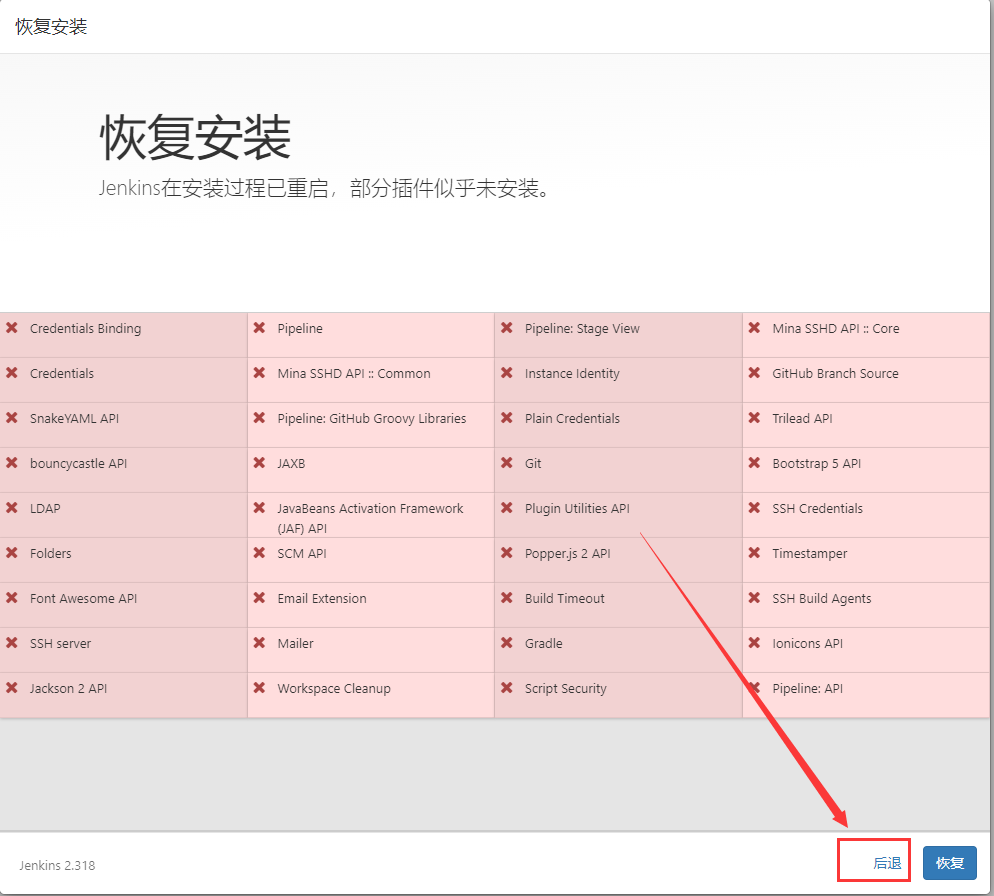Click the red X by JavaBeans Activation Framework
Image resolution: width=994 pixels, height=896 pixels.
[x=259, y=508]
